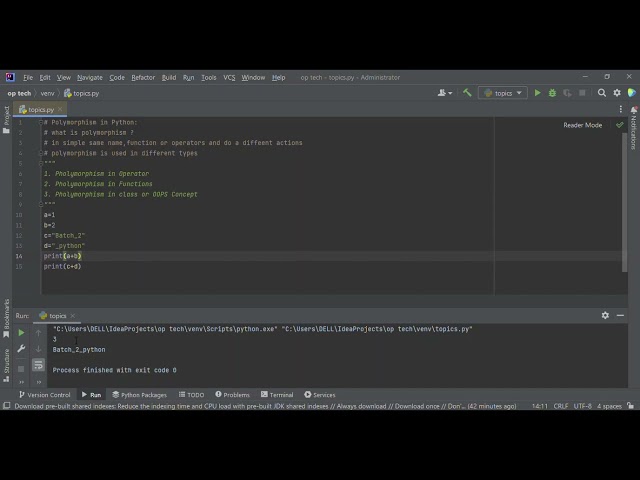Click the wrench icon in Run panel

21,349
